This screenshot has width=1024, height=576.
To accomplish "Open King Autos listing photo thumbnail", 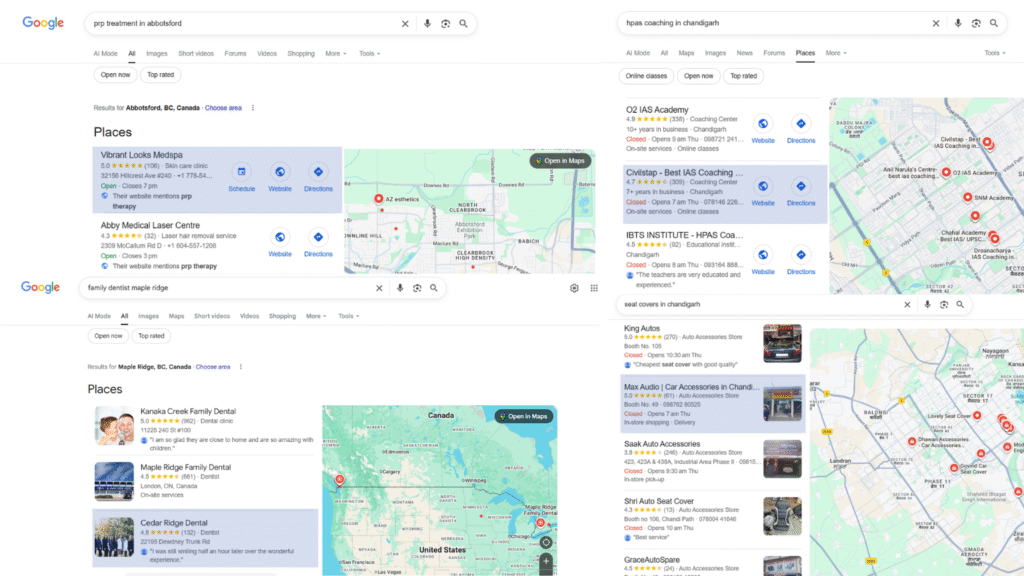I will click(x=781, y=343).
